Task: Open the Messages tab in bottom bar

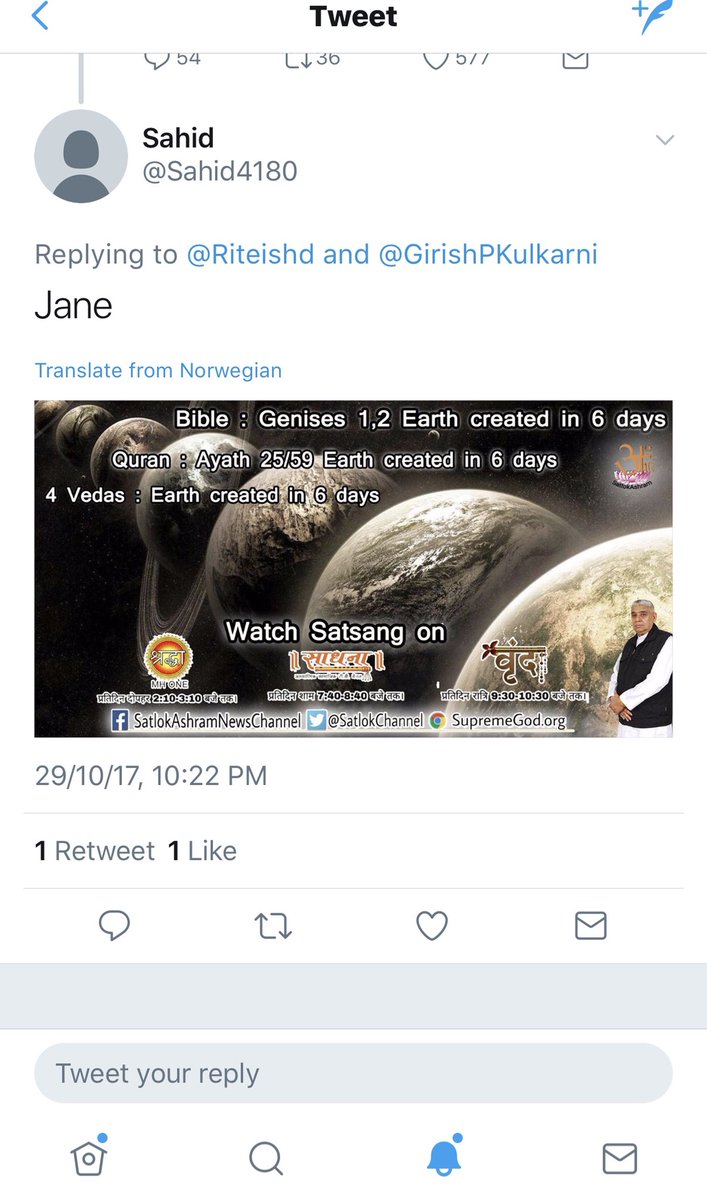Action: point(620,1158)
